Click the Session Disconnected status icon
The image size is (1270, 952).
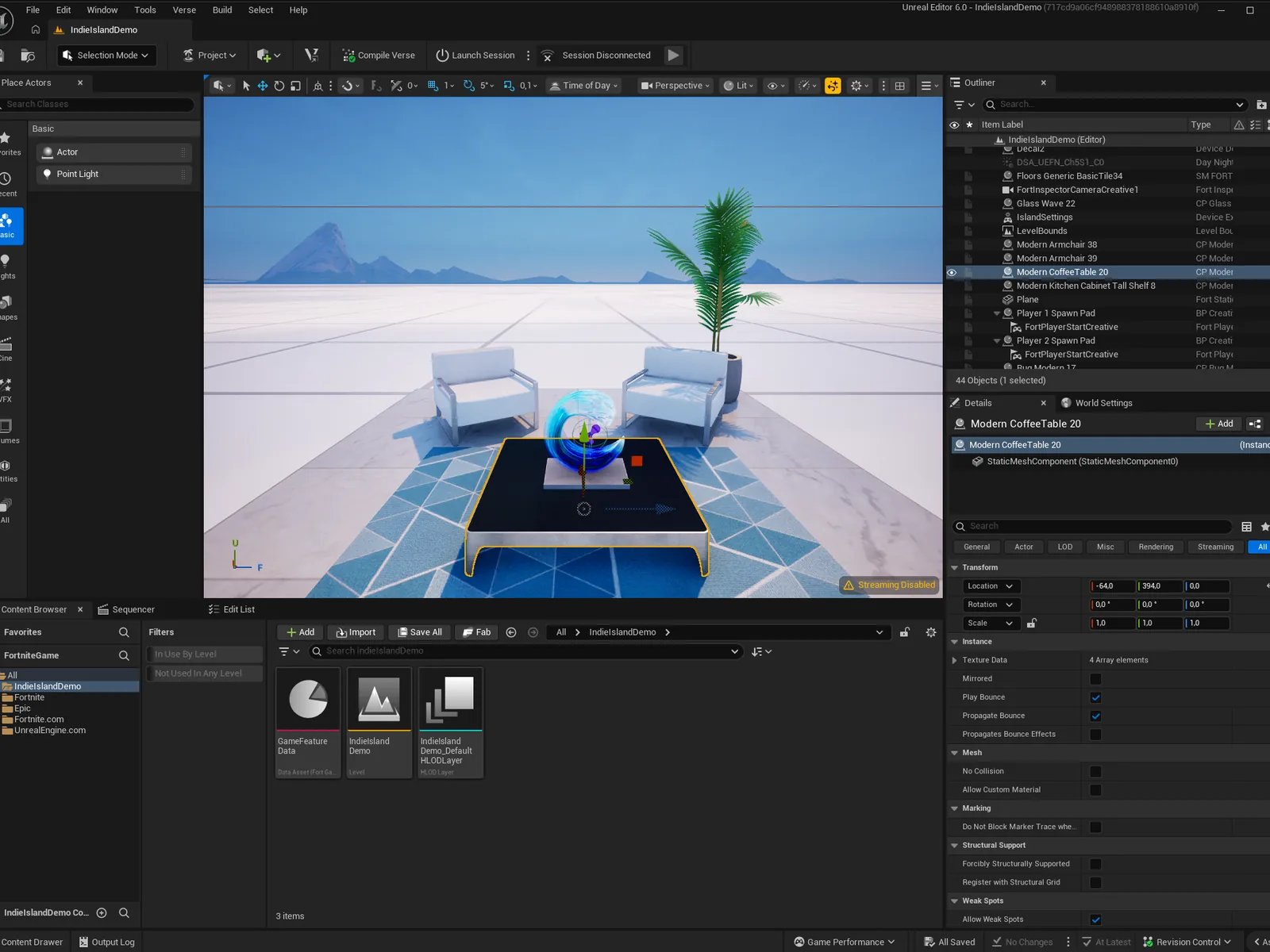tap(547, 56)
